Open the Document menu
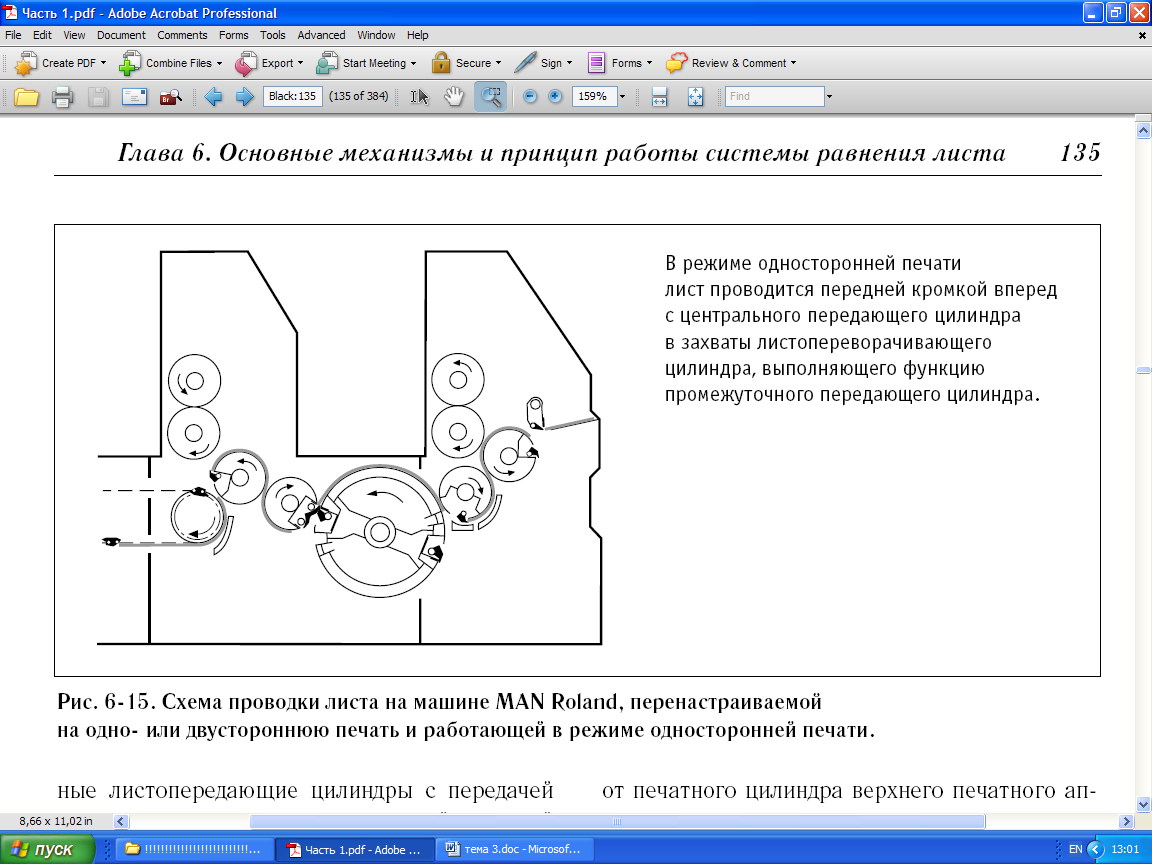This screenshot has width=1152, height=864. point(121,35)
